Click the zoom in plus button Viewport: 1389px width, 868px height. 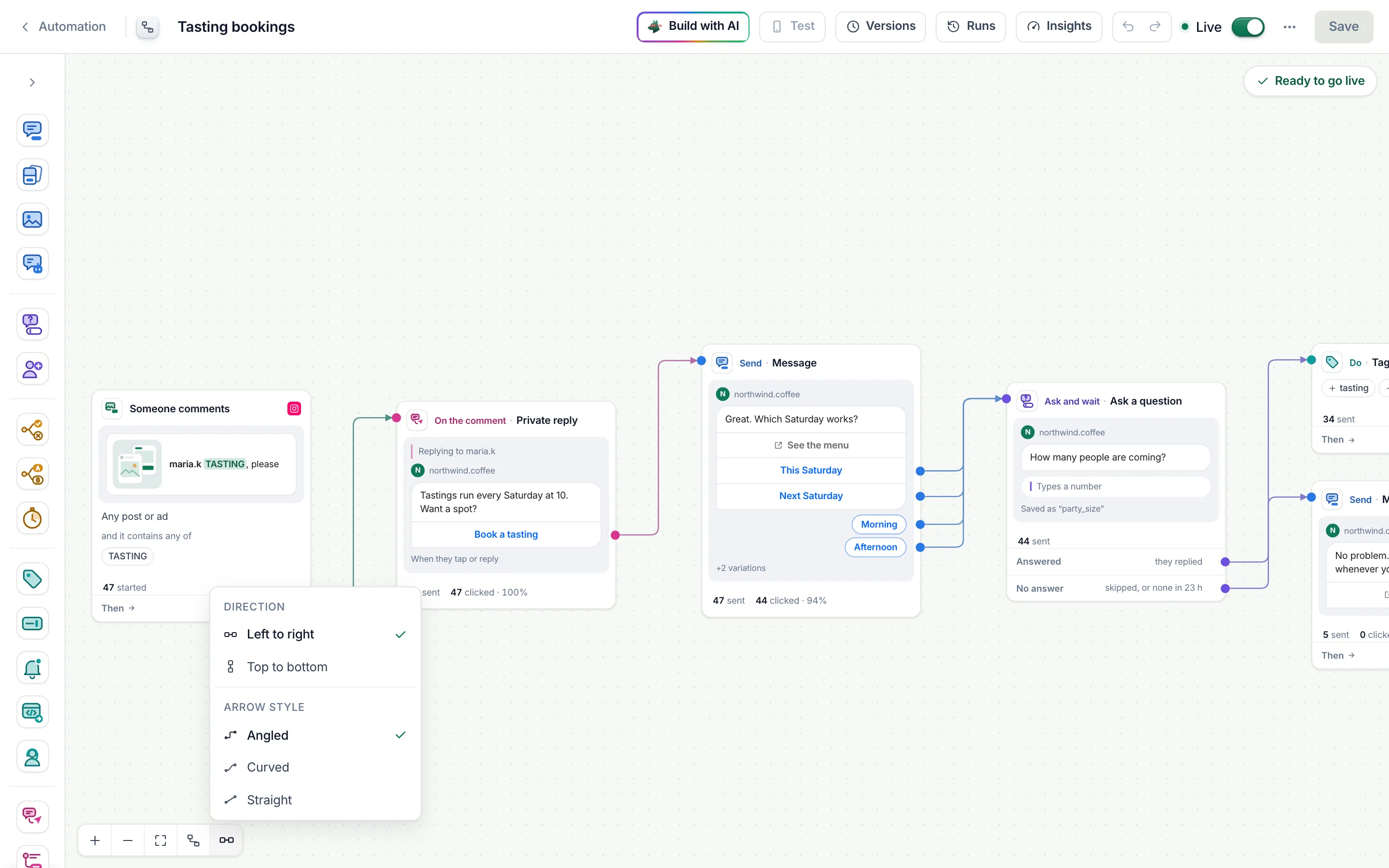[95, 841]
